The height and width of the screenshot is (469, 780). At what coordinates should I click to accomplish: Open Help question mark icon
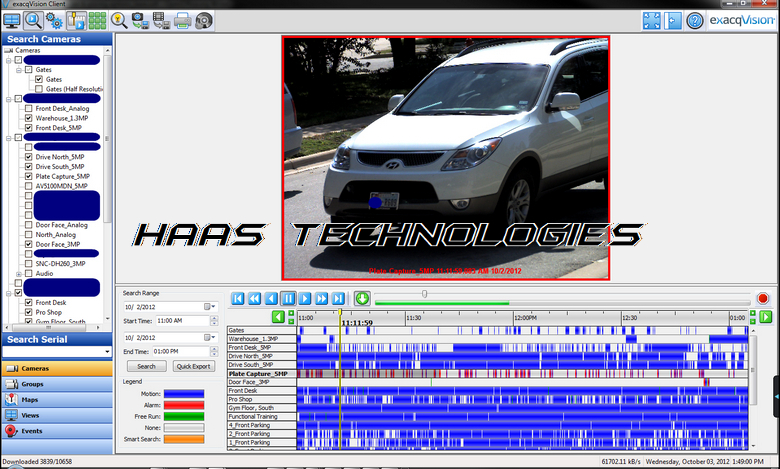click(694, 21)
